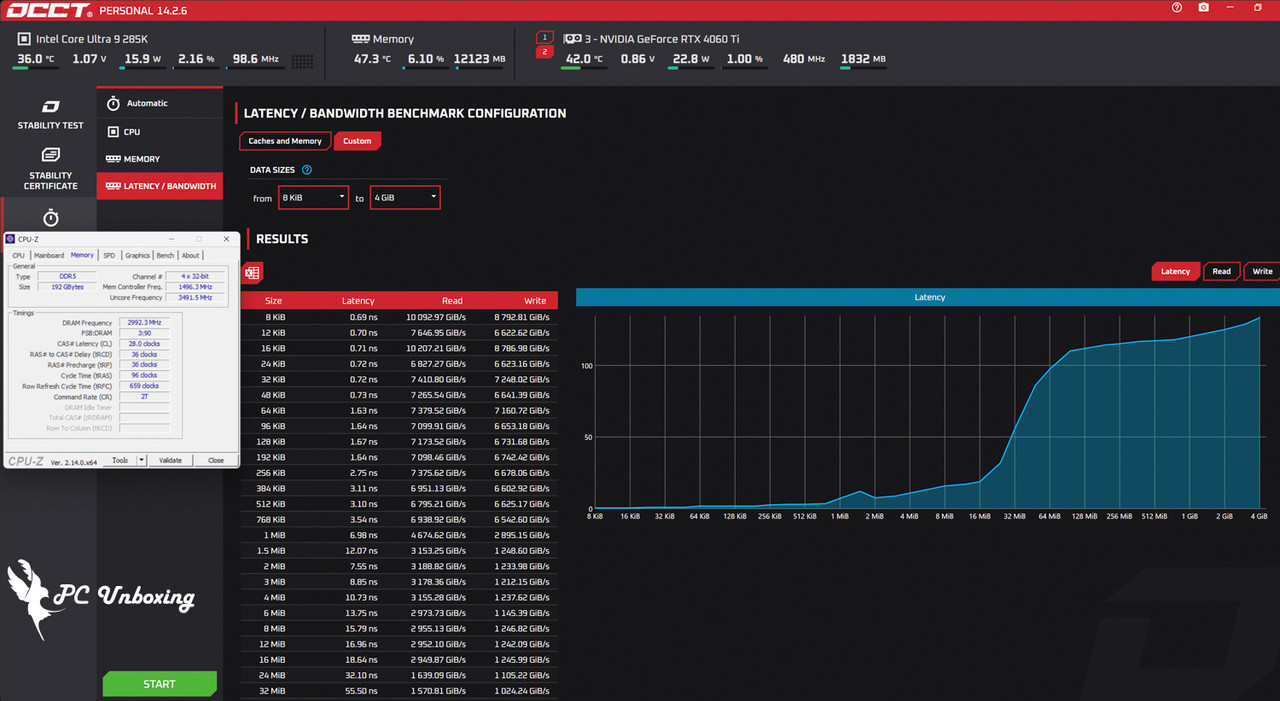Viewport: 1280px width, 701px height.
Task: Click write value 8 792.81 GiB/s
Action: (x=521, y=316)
